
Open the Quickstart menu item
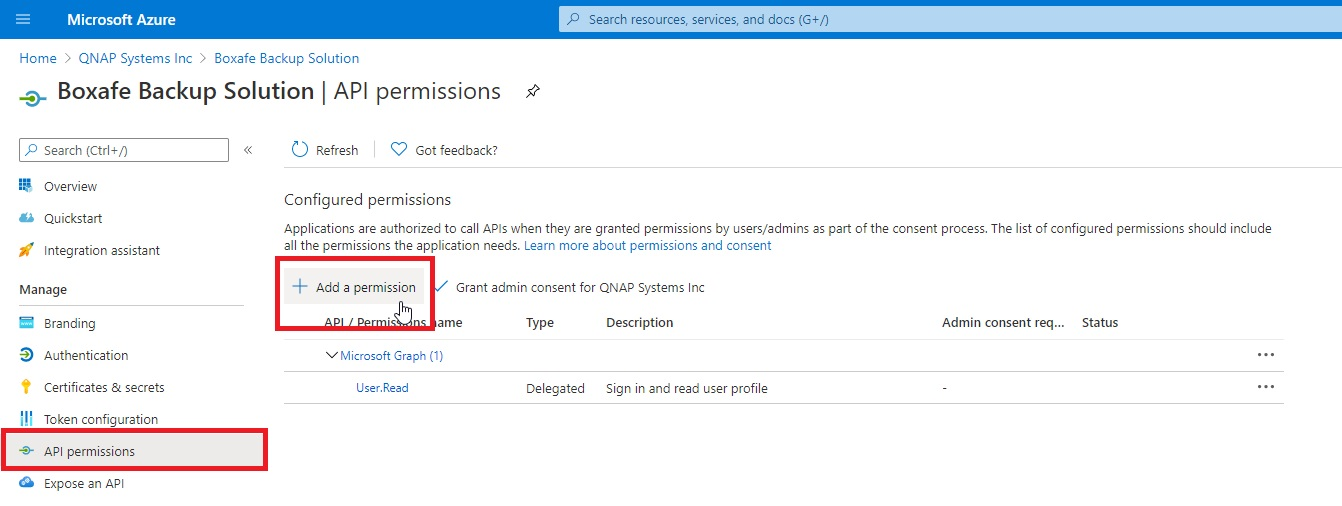point(73,218)
